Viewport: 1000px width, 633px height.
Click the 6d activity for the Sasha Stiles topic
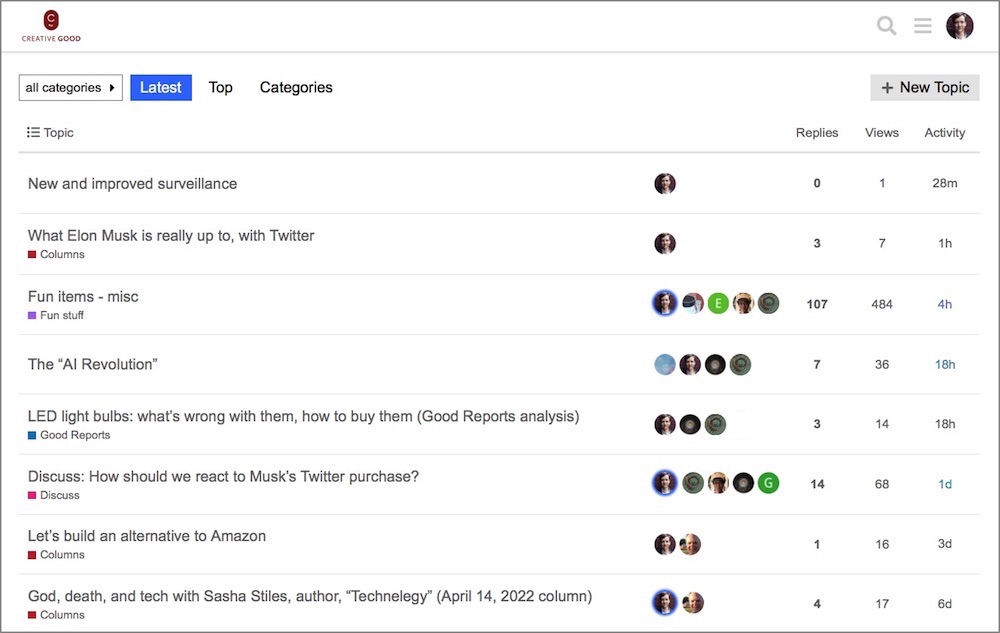click(x=945, y=604)
